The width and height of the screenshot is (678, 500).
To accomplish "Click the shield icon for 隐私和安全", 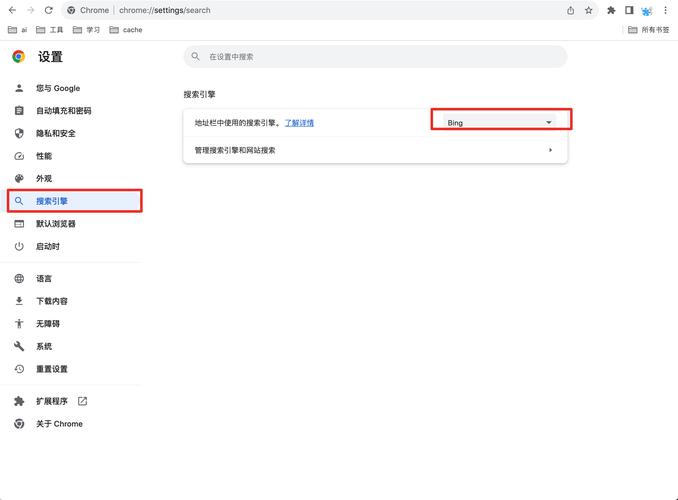I will [x=19, y=133].
